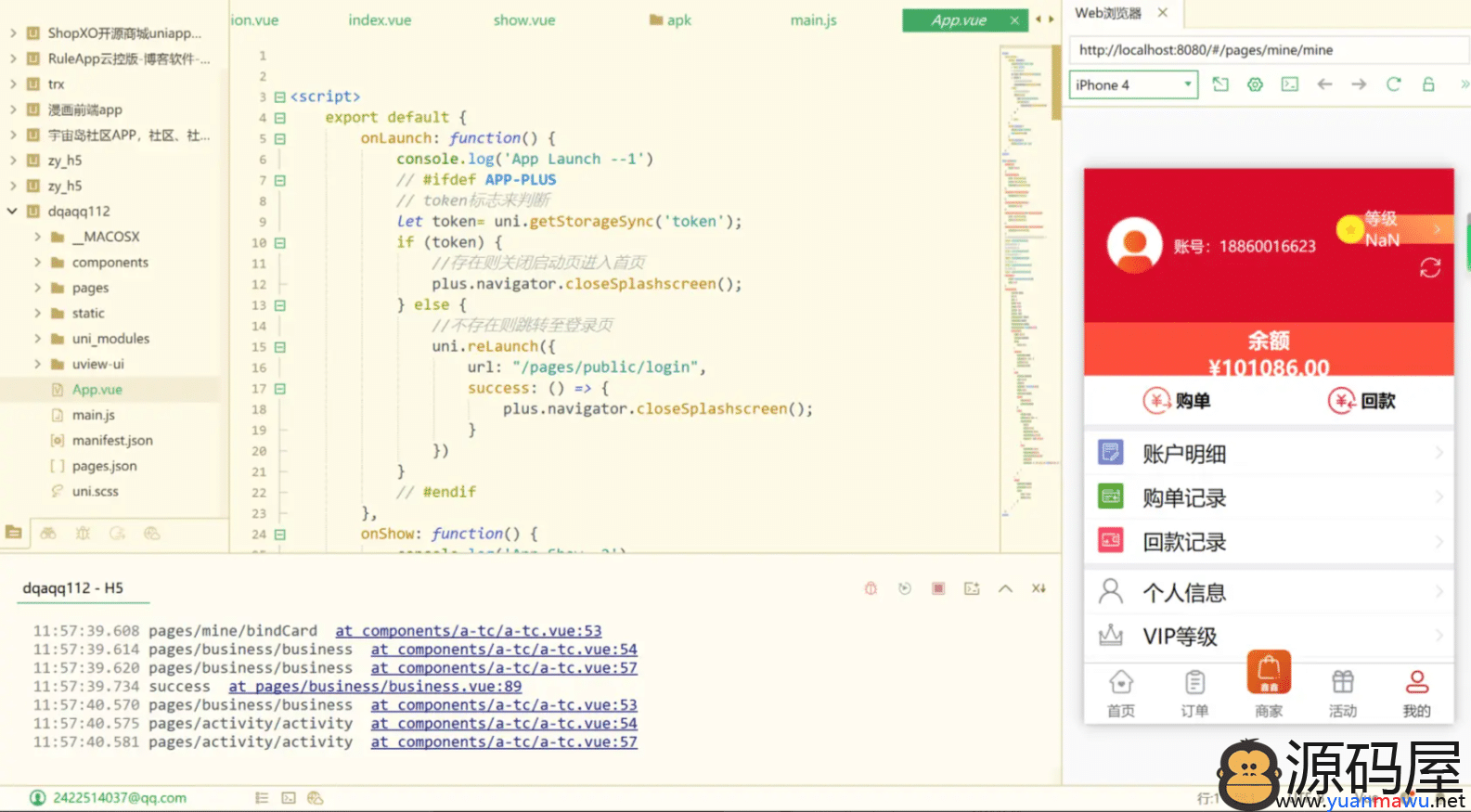Open terminal icon in the status bar
Viewport: 1471px width, 812px height.
289,797
